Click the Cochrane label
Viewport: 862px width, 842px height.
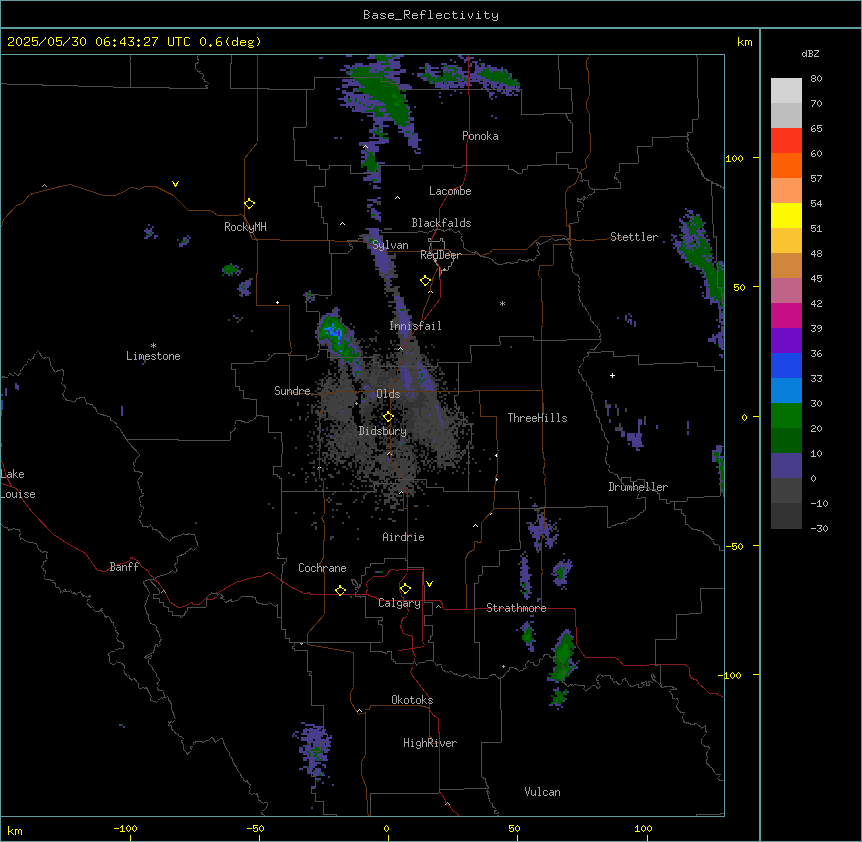click(x=322, y=568)
